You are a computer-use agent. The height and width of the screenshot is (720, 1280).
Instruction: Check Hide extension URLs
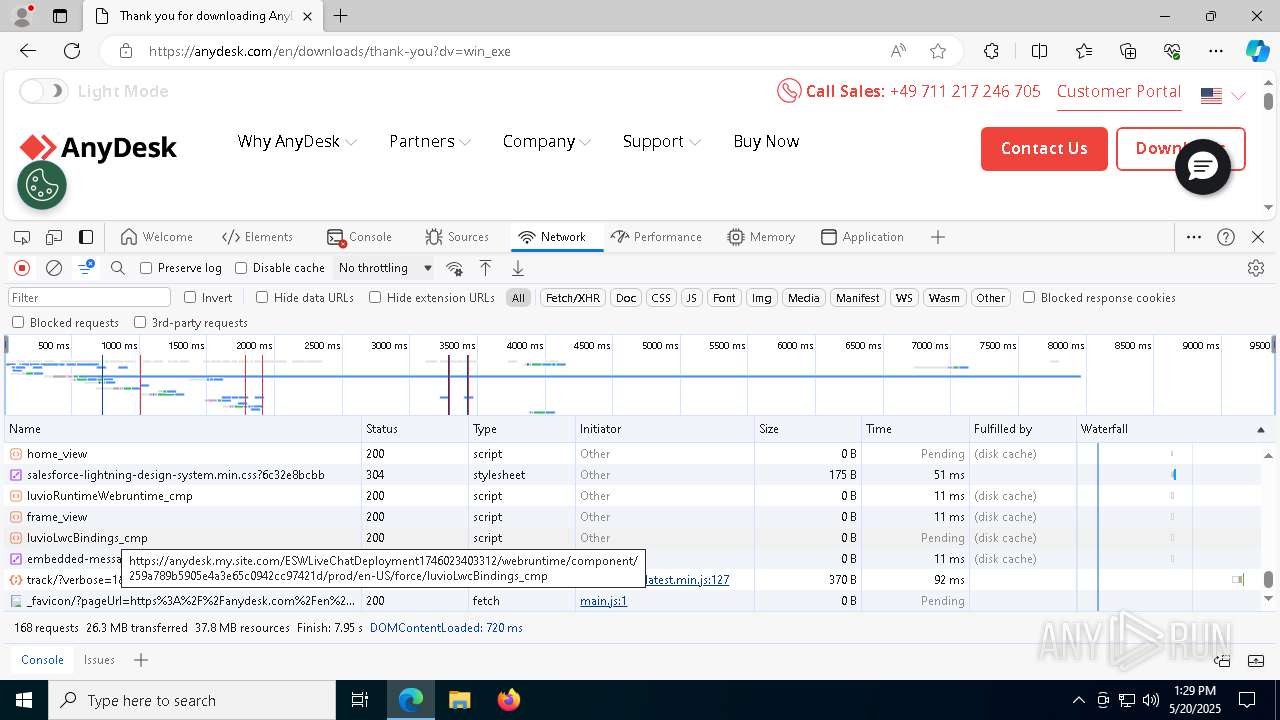coord(375,297)
